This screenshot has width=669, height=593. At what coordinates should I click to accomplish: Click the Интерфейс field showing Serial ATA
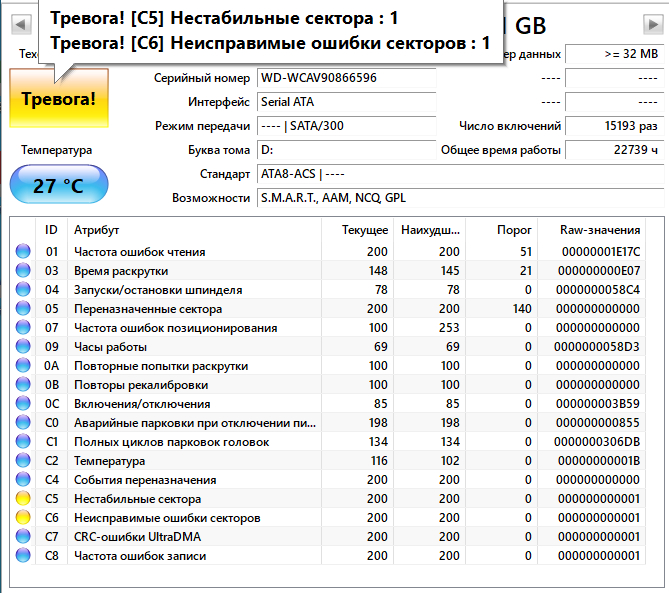point(345,102)
